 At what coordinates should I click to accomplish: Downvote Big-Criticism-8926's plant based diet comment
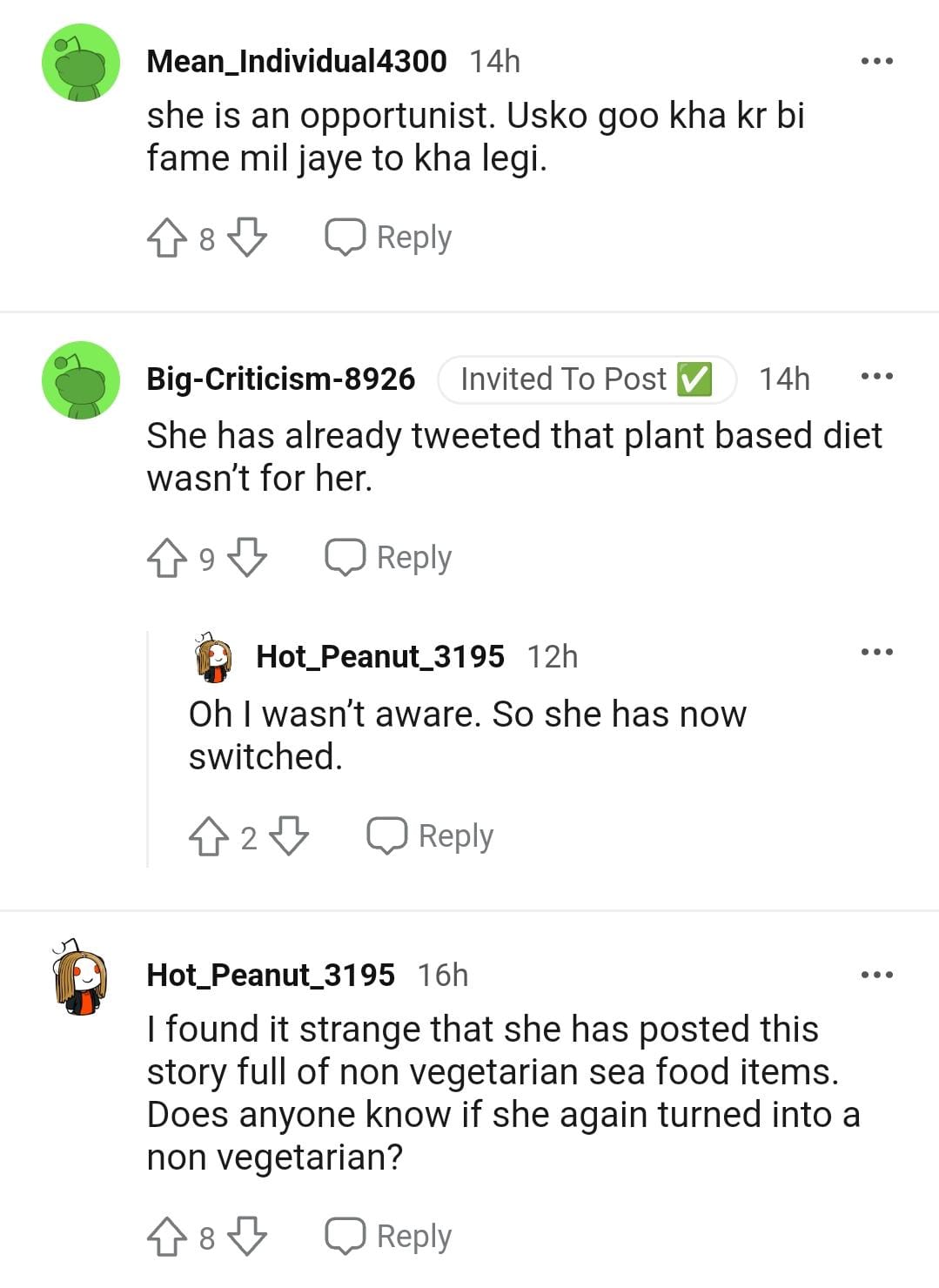(247, 558)
